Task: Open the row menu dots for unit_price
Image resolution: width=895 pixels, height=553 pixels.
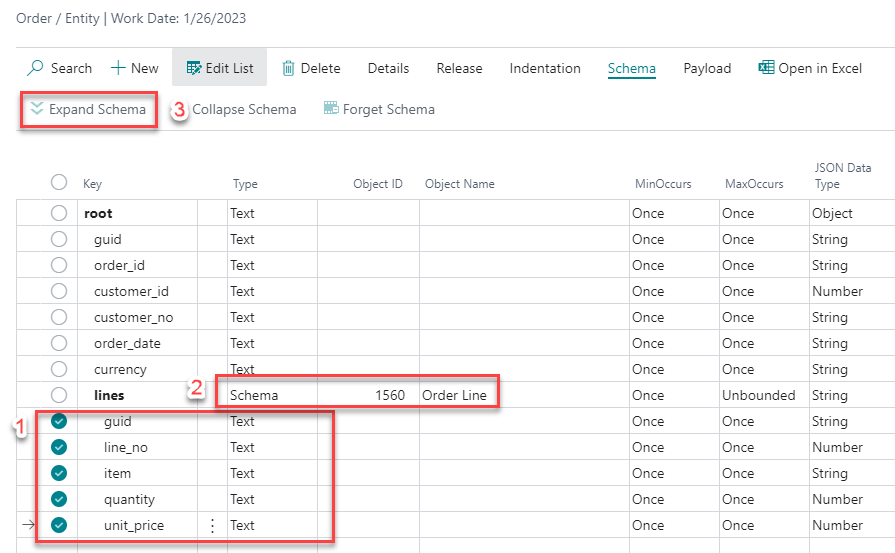Action: 212,525
